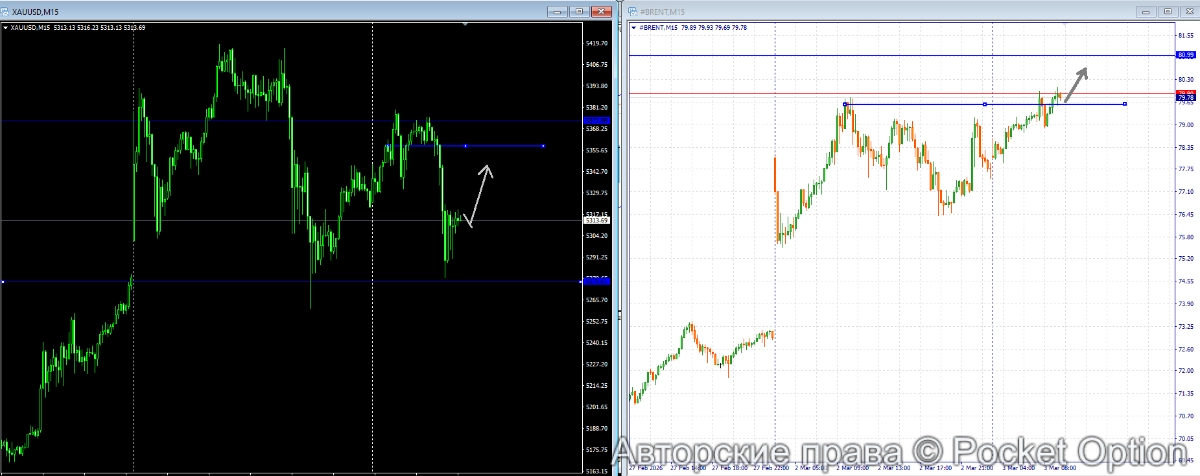Click the right anchor of BRENT blue trendline
Image resolution: width=1200 pixels, height=476 pixels.
1125,104
